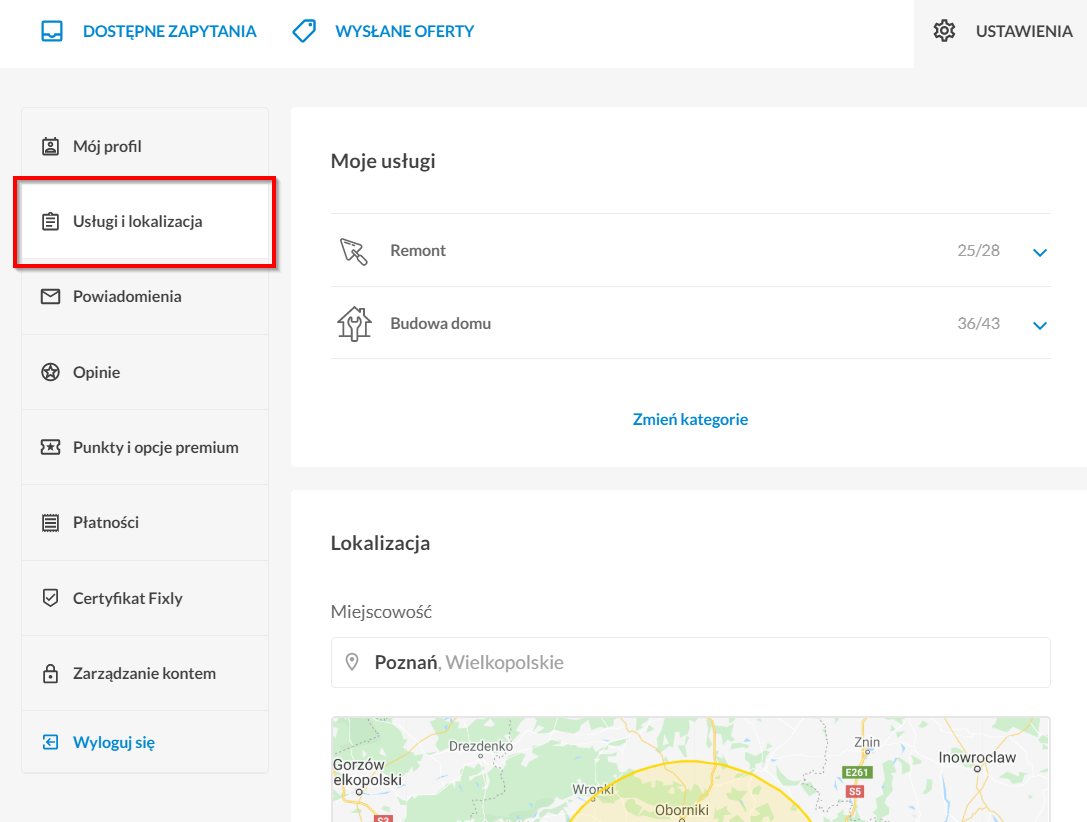Expand the Budowa domu category chevron
The height and width of the screenshot is (822, 1087).
pos(1040,325)
